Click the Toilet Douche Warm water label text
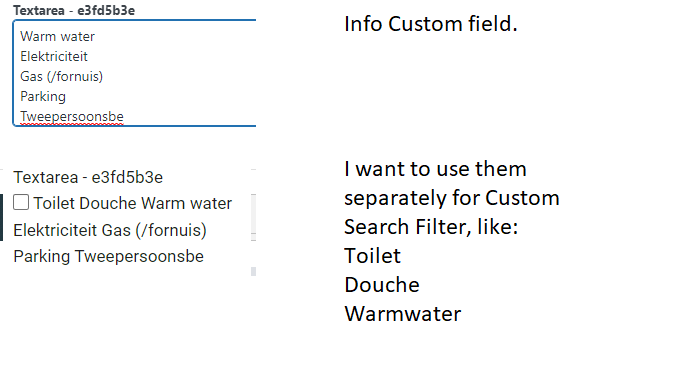The height and width of the screenshot is (385, 678). pyautogui.click(x=133, y=203)
